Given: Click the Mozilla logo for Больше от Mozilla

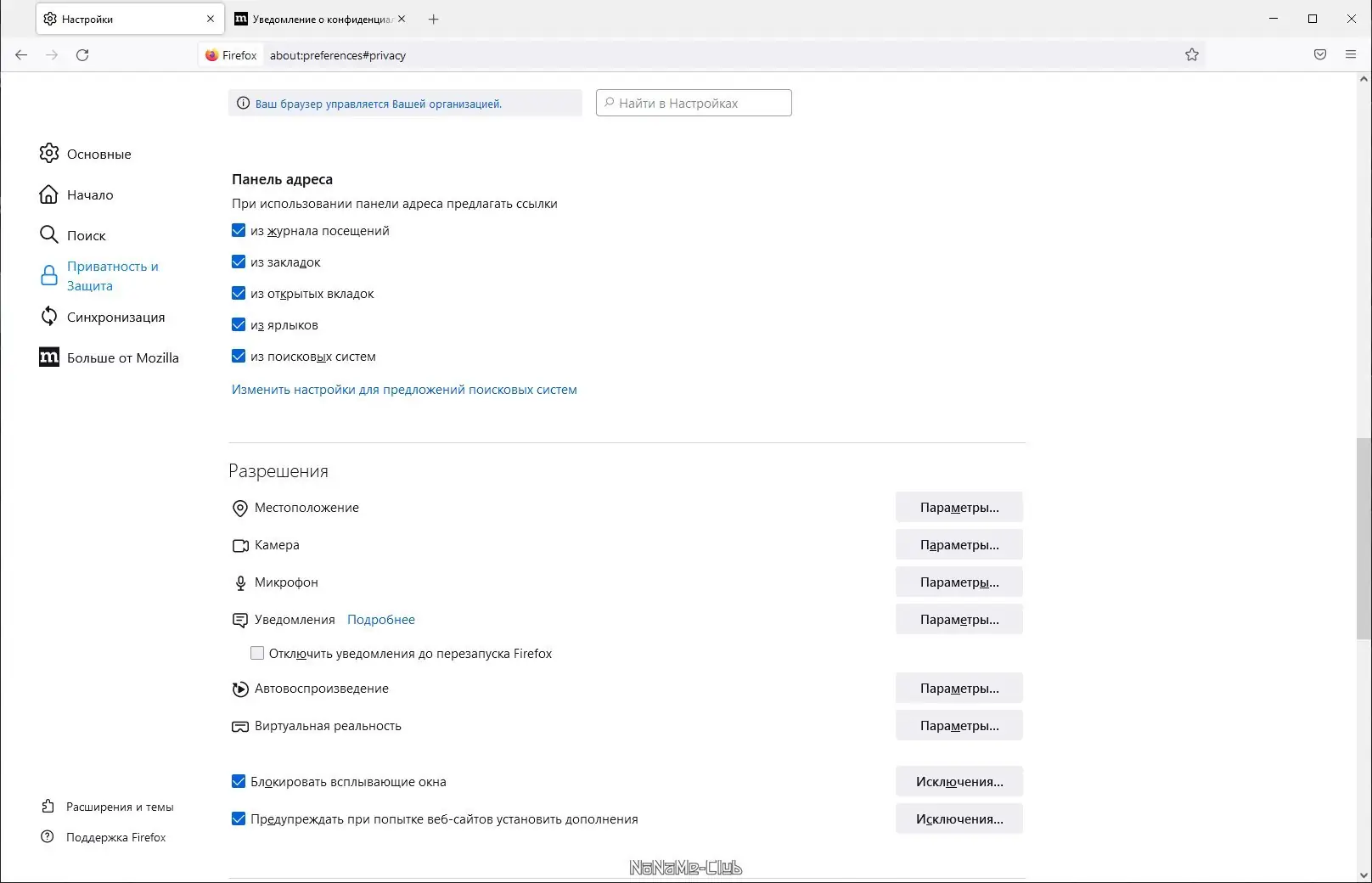Looking at the screenshot, I should point(48,357).
